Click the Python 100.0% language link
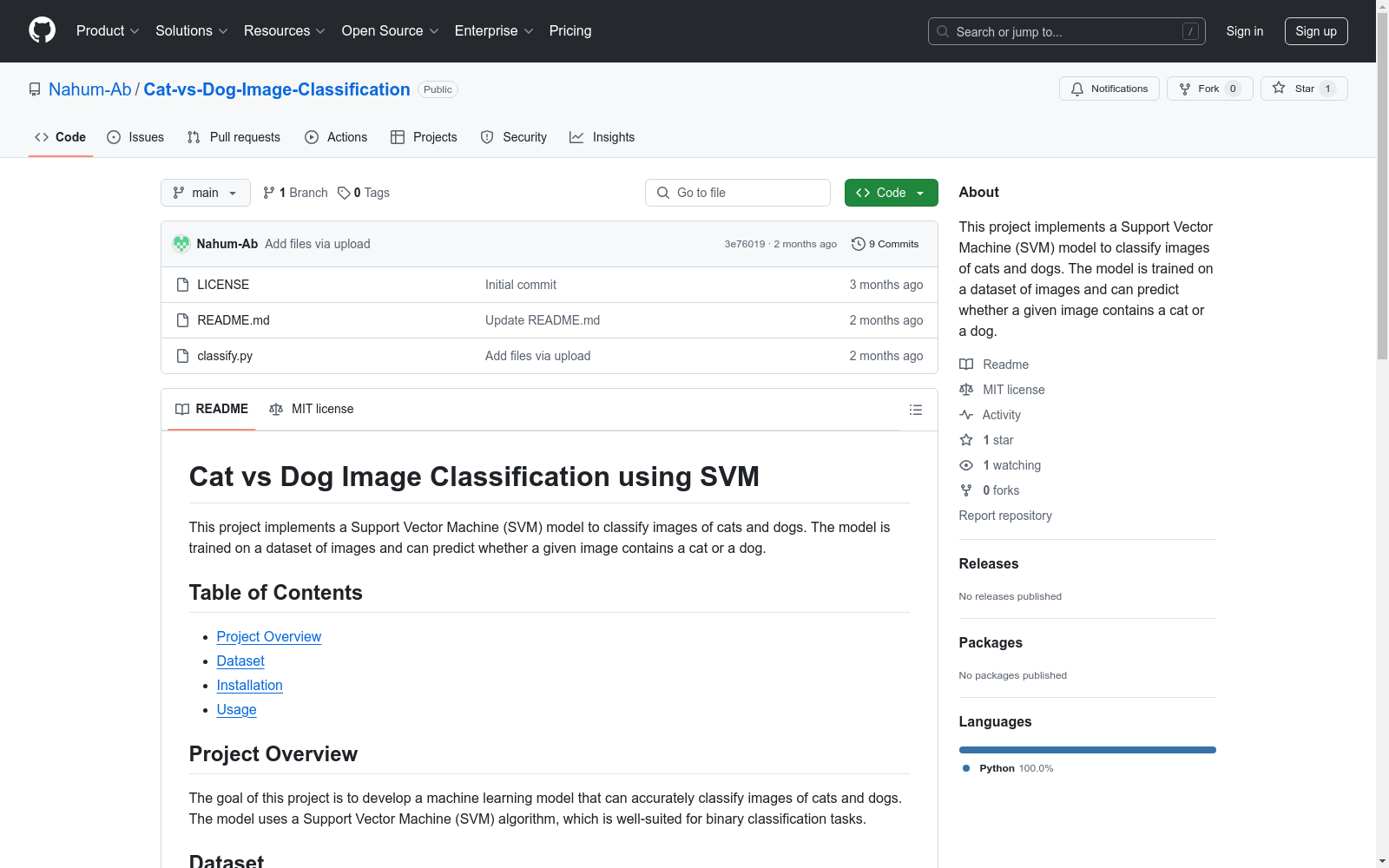The image size is (1389, 868). tap(1008, 768)
